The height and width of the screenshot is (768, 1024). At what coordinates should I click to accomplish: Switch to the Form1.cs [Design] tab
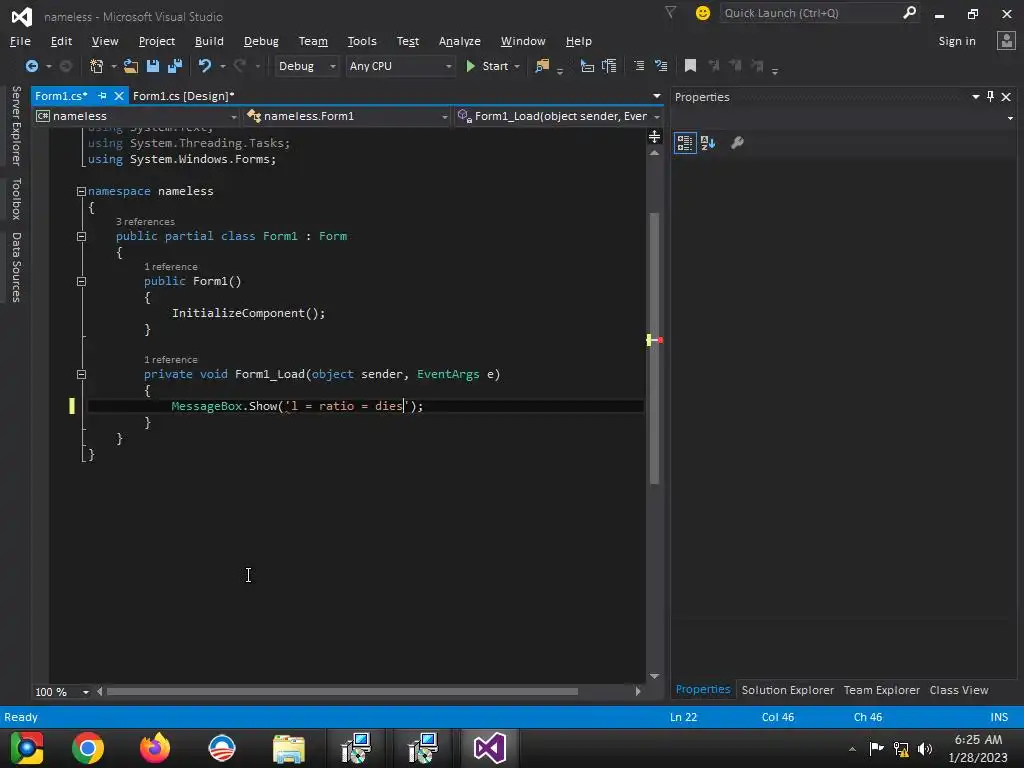184,96
